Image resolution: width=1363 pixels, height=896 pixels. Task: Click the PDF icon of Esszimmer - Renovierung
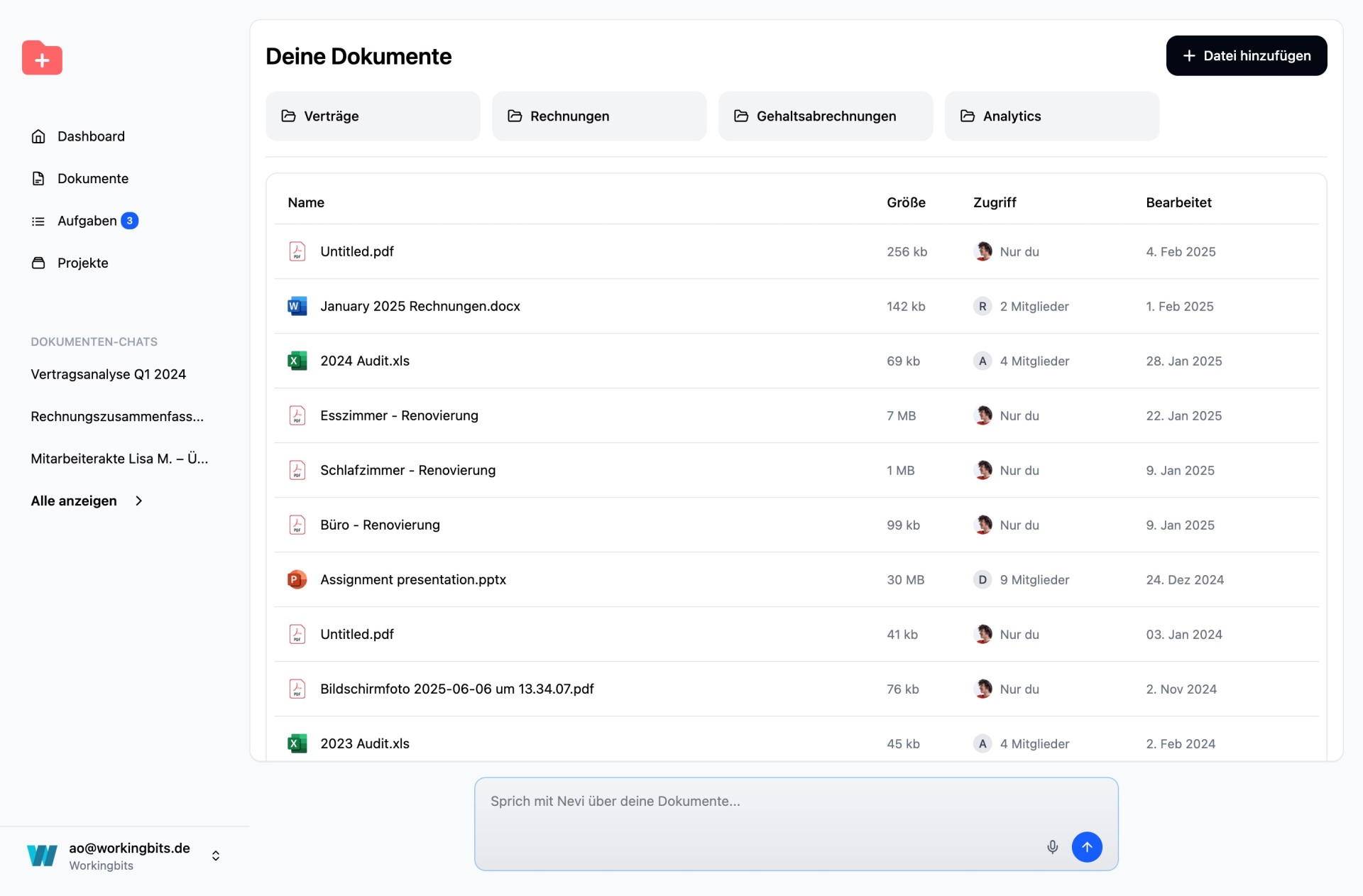(297, 415)
